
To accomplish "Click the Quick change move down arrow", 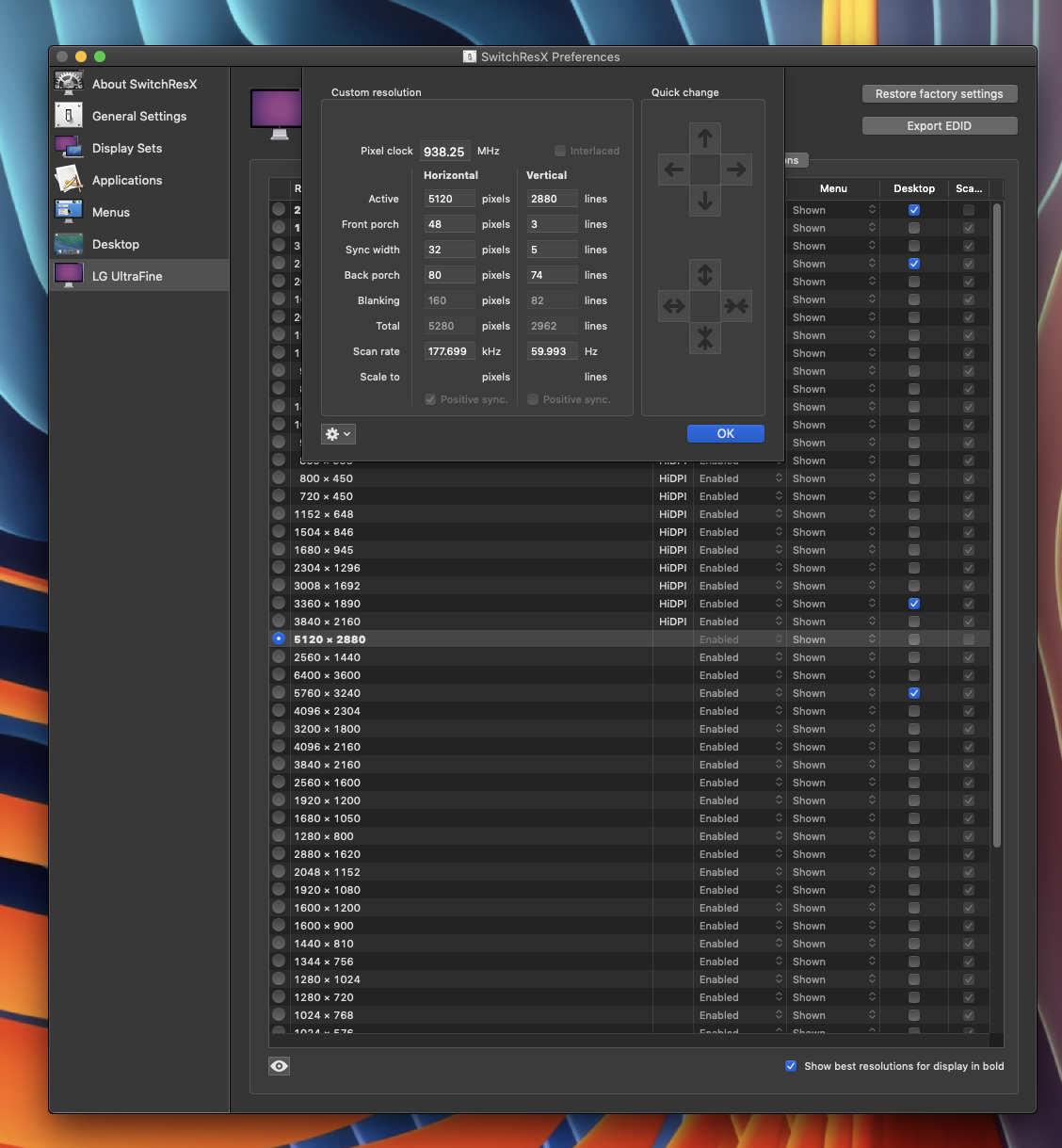I will coord(705,201).
